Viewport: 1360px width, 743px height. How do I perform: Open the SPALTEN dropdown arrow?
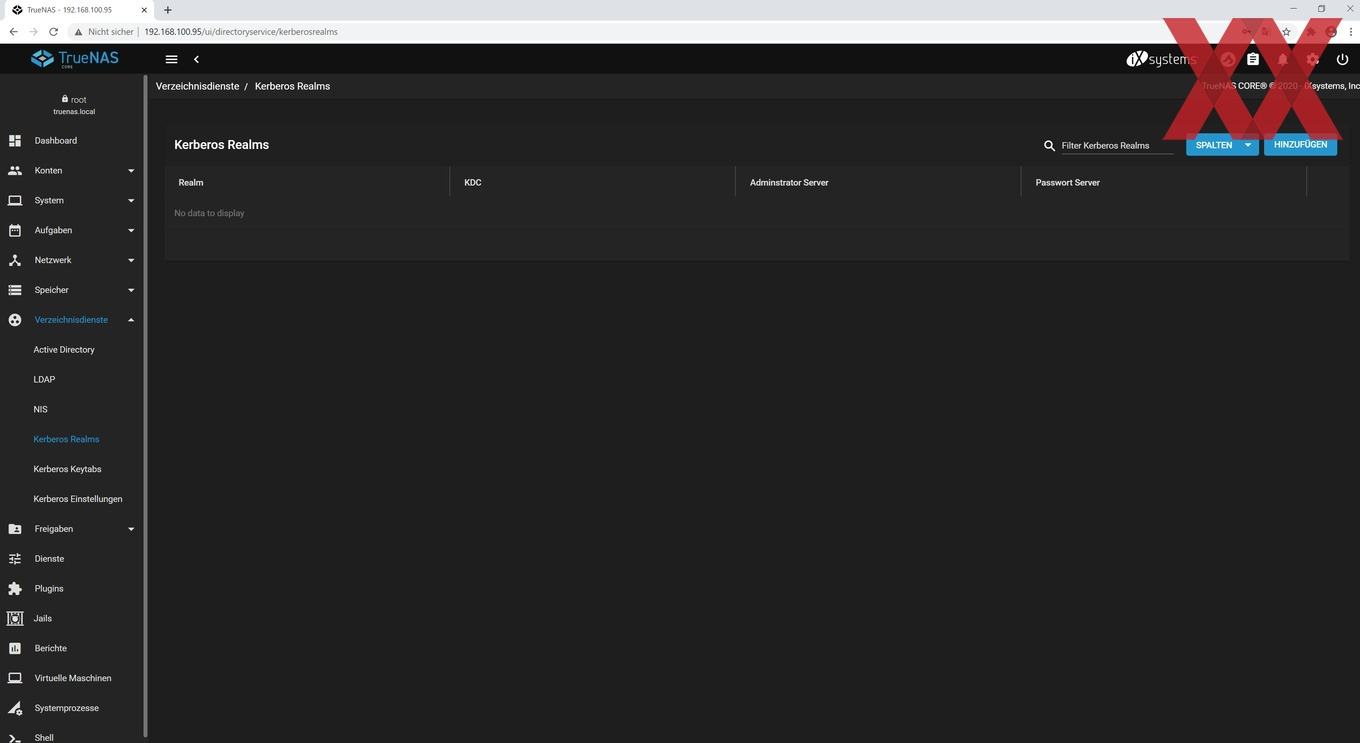1248,145
